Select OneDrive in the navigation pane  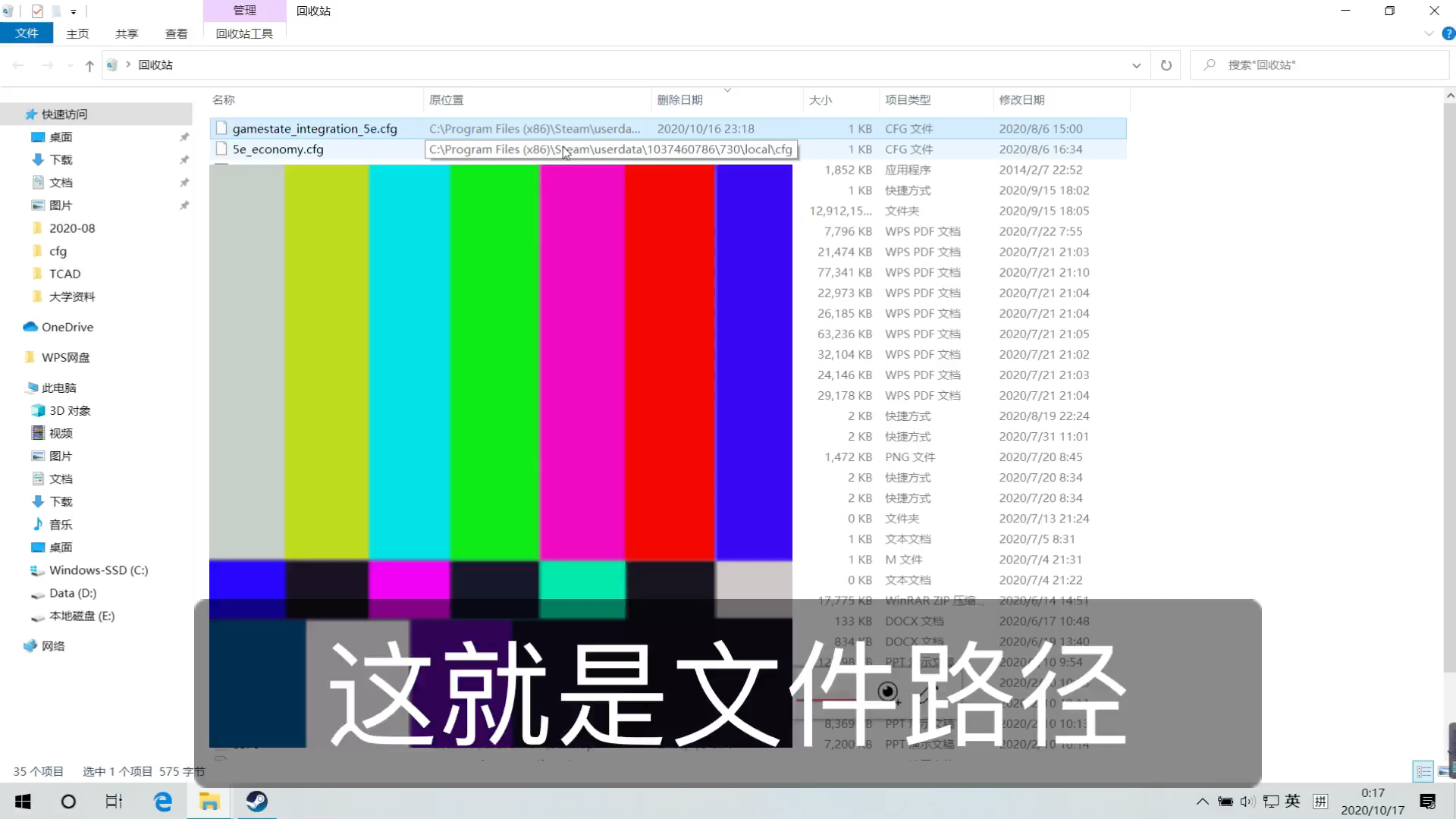67,327
